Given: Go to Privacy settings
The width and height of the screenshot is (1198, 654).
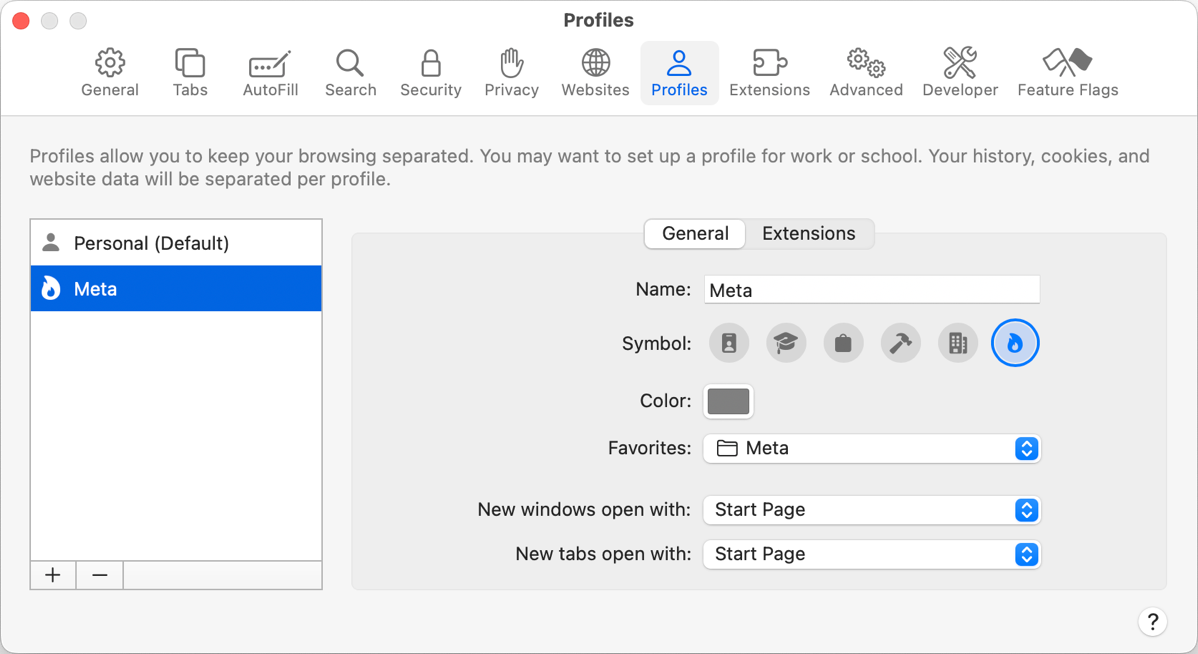Looking at the screenshot, I should [x=511, y=73].
